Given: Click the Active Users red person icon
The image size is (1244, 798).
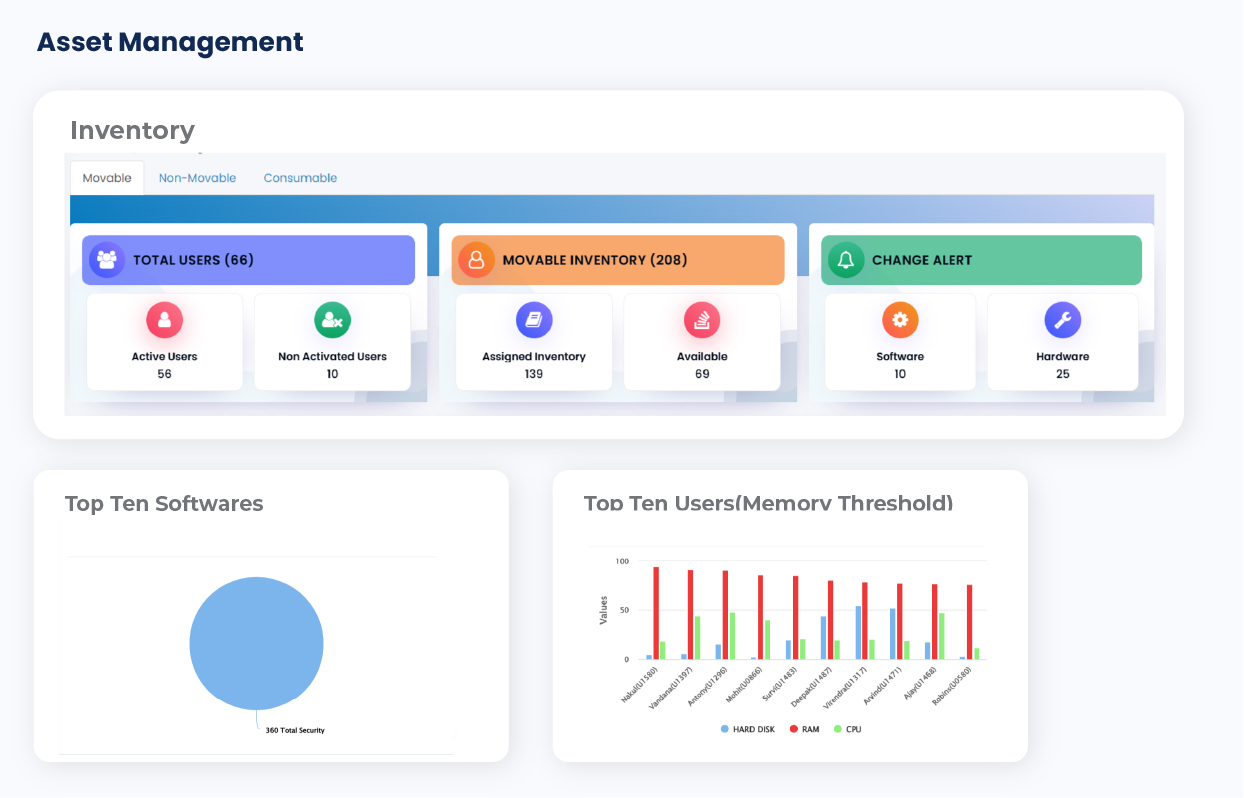Looking at the screenshot, I should 164,320.
